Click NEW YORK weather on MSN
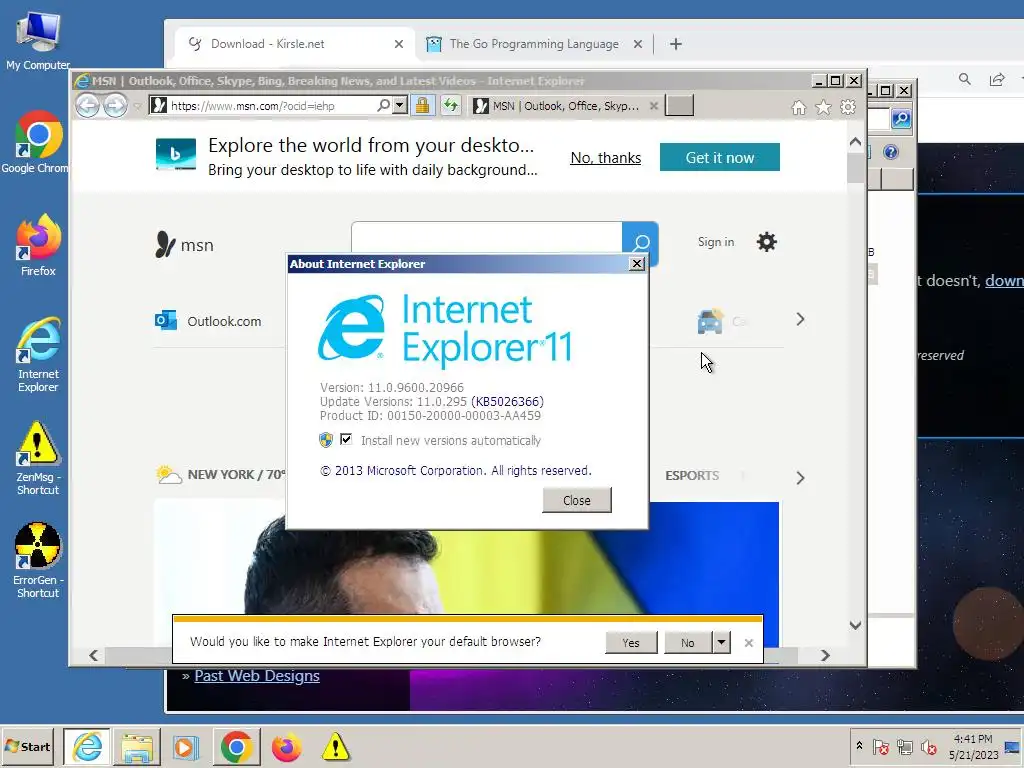1024x768 pixels. [x=222, y=475]
